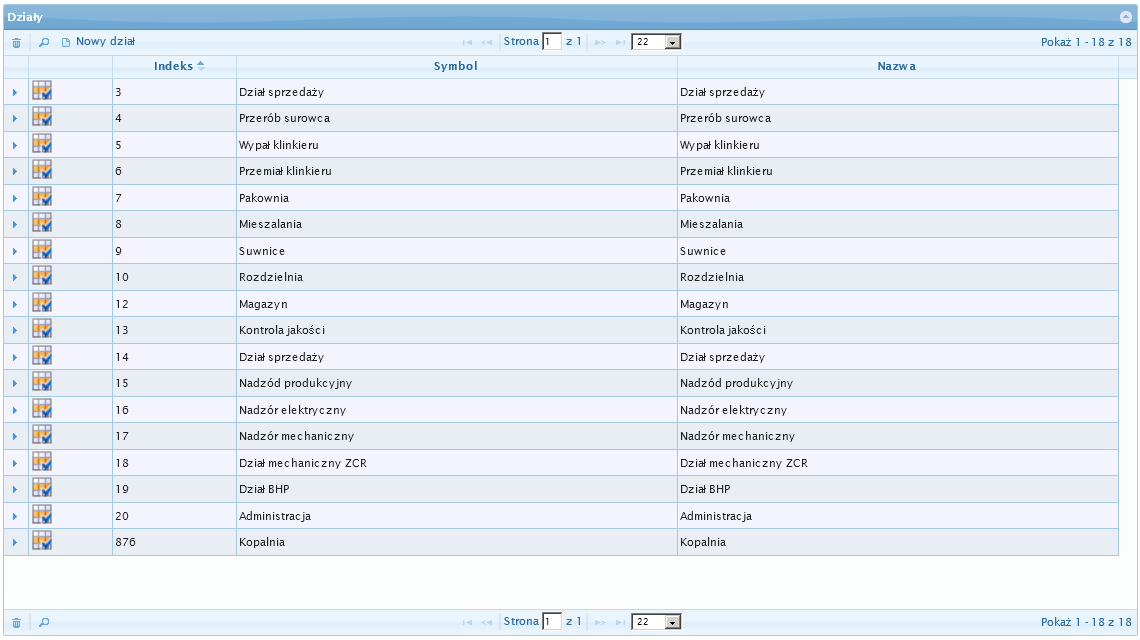Click the grid icon in Suwnice row
The height and width of the screenshot is (640, 1140).
pyautogui.click(x=42, y=250)
